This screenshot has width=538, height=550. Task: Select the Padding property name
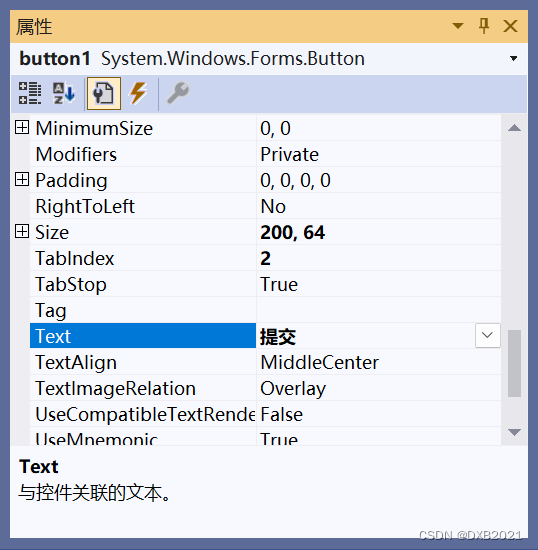pos(71,181)
